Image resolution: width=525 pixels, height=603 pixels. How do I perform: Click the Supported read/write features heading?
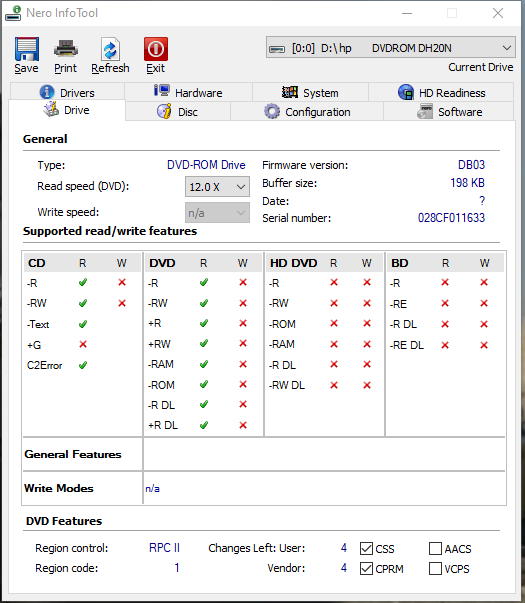[110, 231]
